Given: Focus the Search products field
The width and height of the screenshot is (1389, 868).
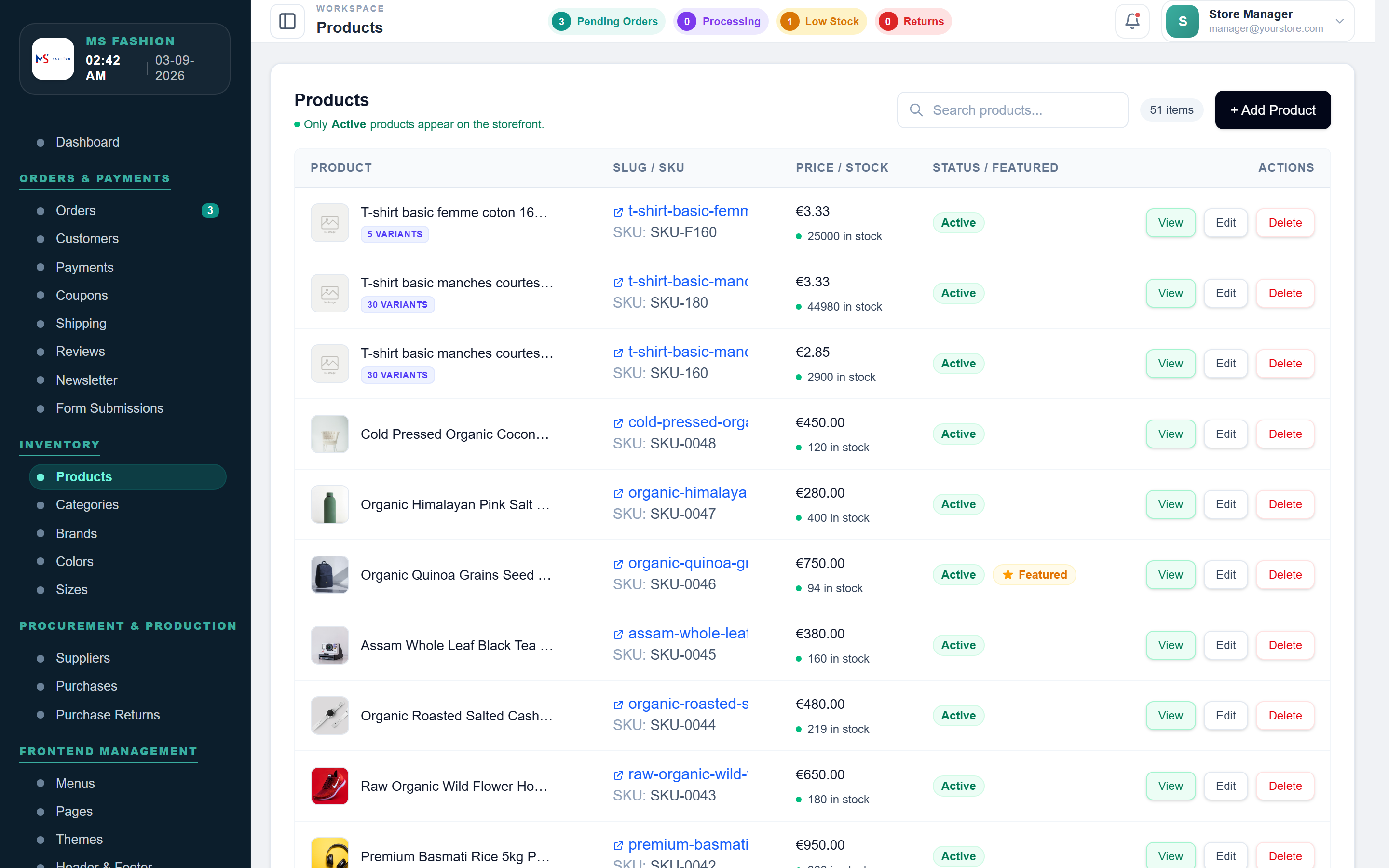Looking at the screenshot, I should pyautogui.click(x=1012, y=109).
